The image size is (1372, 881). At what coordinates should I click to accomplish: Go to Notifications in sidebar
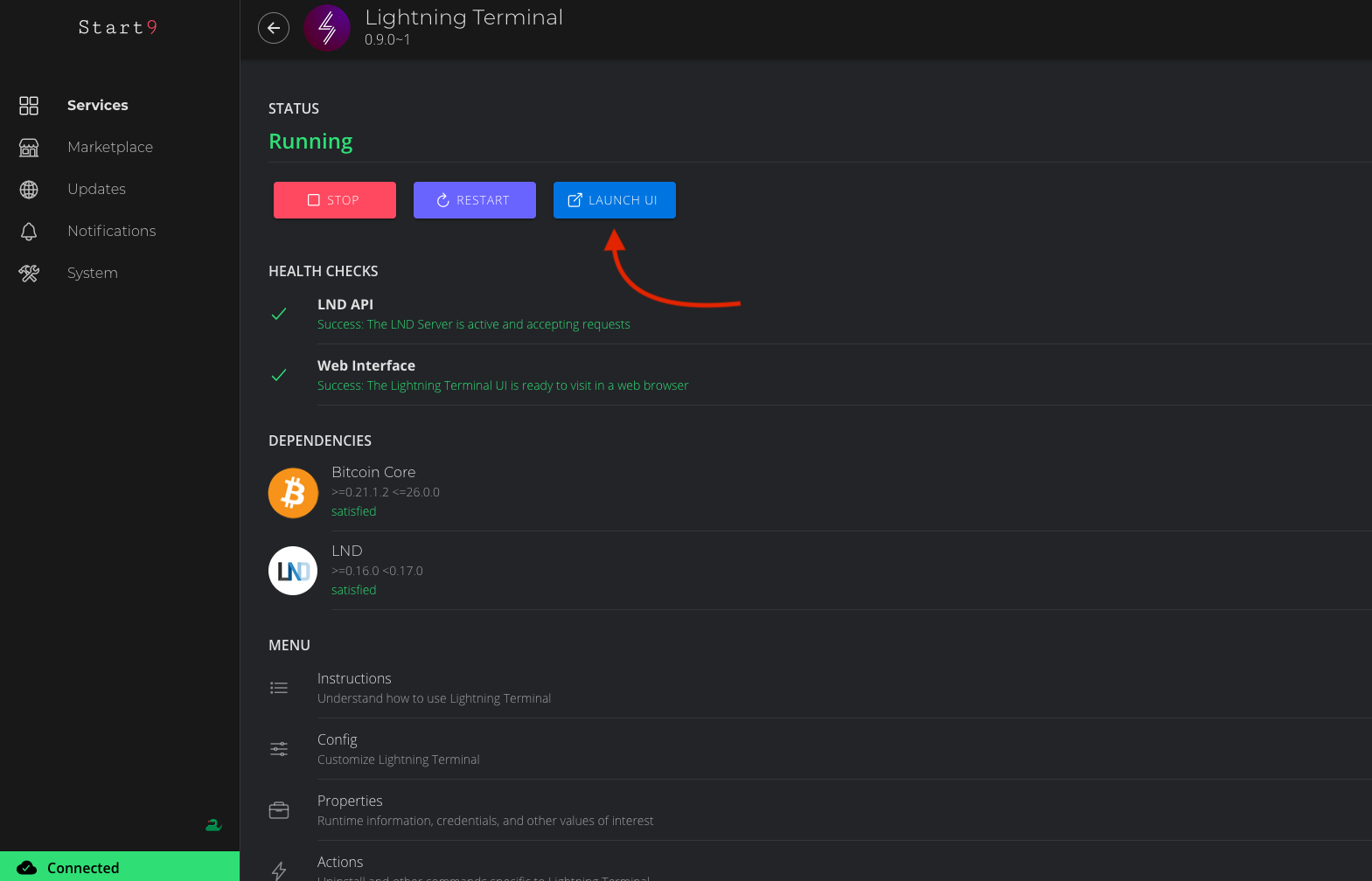[111, 232]
